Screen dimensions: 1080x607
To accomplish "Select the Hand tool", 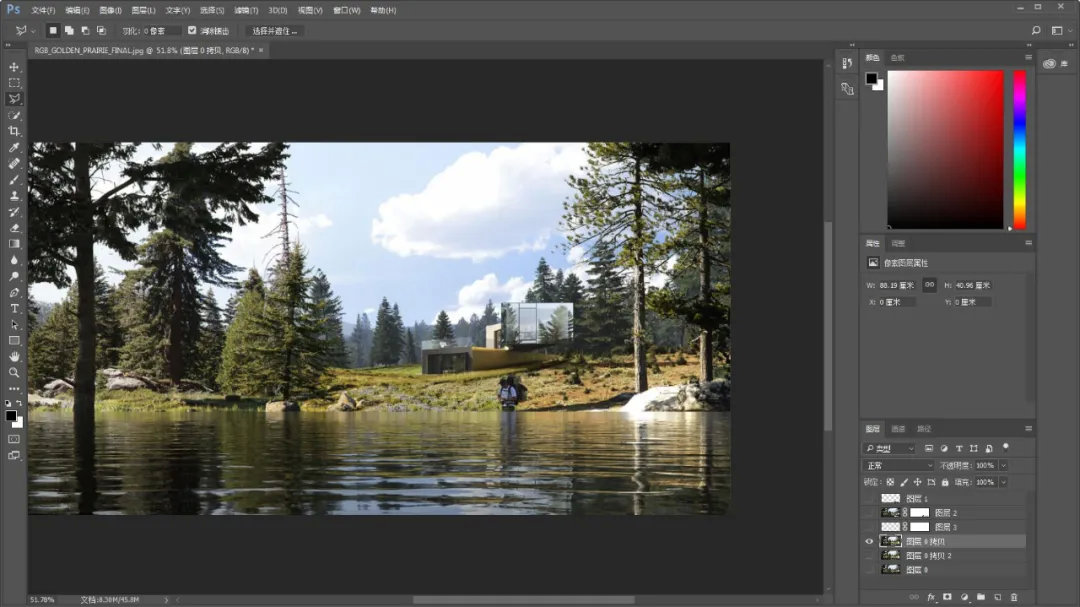I will click(x=14, y=356).
